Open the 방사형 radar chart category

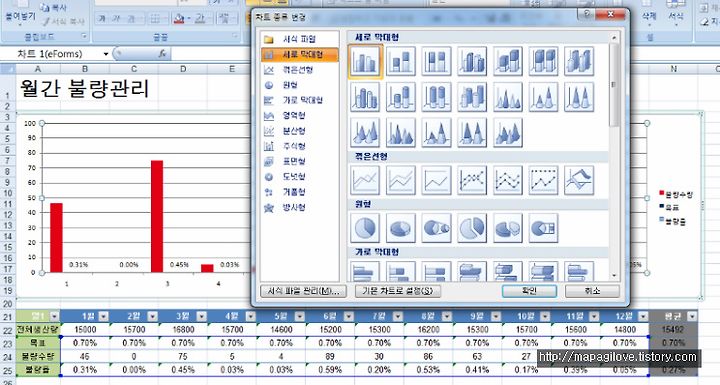299,208
